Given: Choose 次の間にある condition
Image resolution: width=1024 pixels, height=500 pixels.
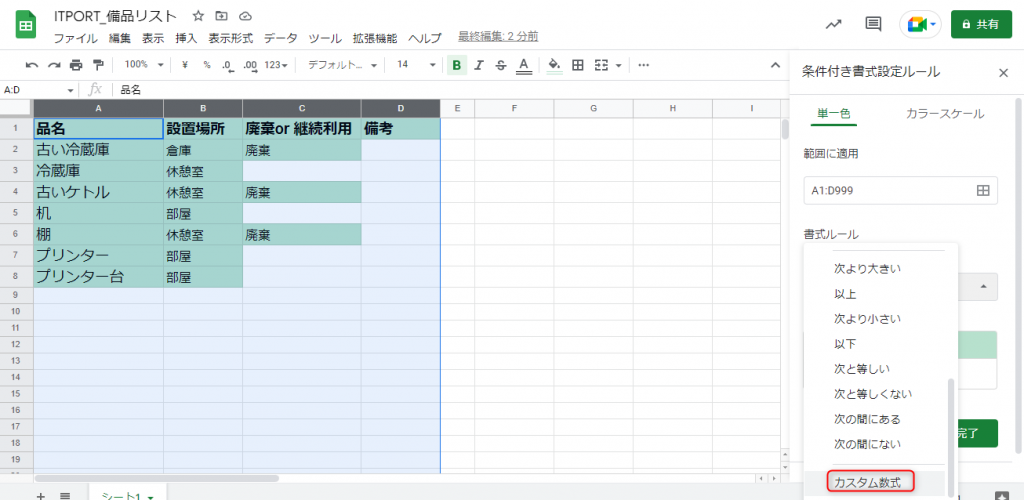Looking at the screenshot, I should click(x=867, y=418).
